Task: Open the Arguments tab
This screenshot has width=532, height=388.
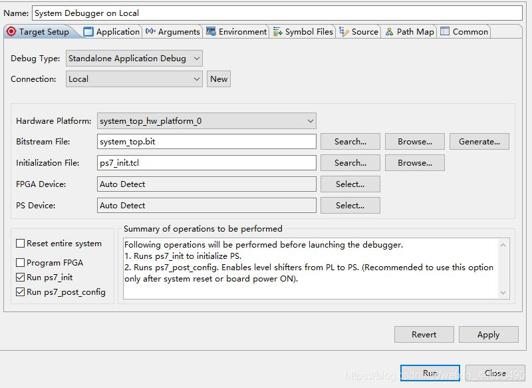Action: [x=173, y=32]
